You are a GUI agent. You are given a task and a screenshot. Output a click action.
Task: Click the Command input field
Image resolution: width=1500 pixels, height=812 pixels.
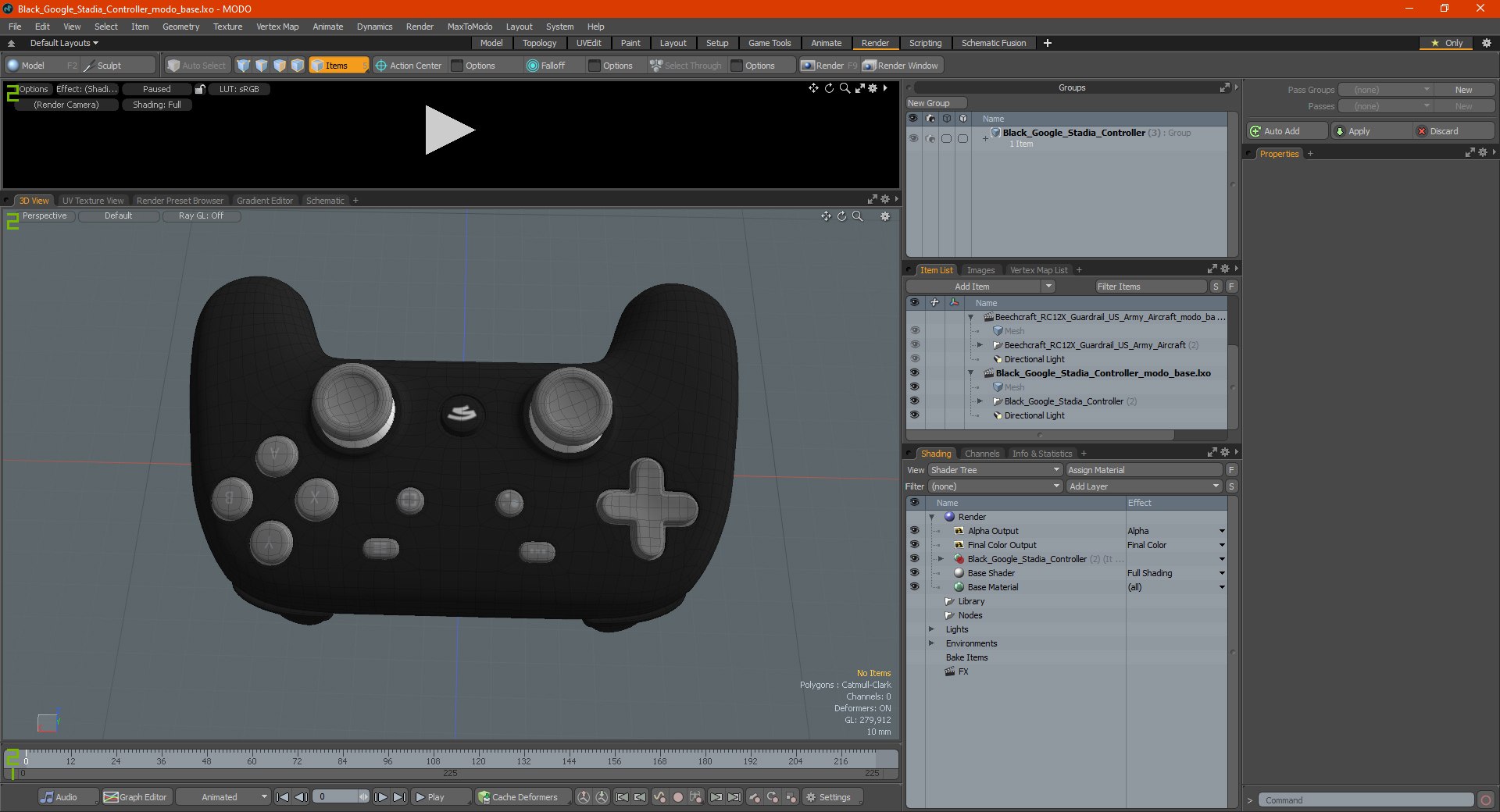click(1366, 800)
